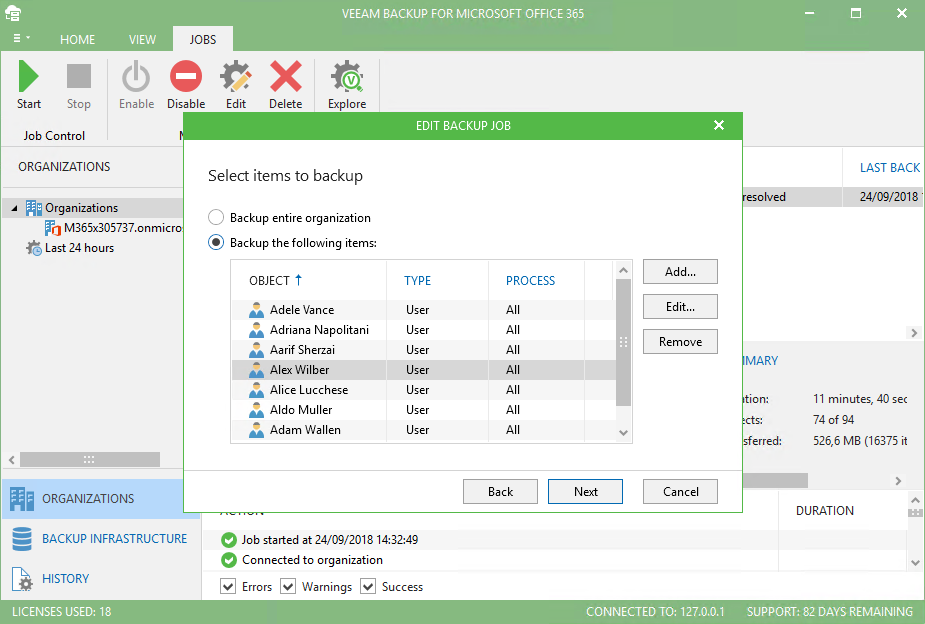Click the Edit job gear icon

236,77
